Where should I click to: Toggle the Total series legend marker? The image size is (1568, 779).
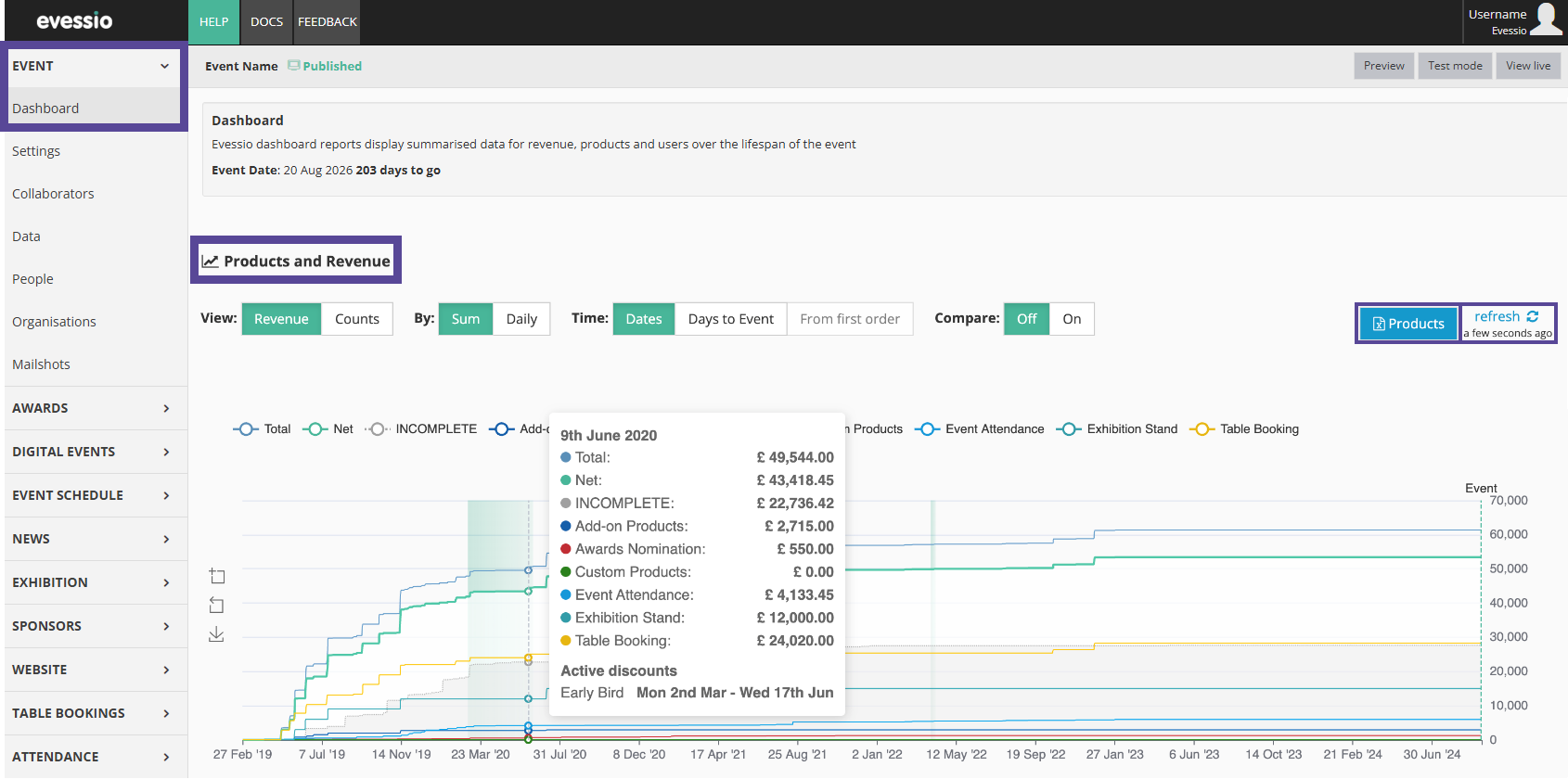pyautogui.click(x=245, y=429)
